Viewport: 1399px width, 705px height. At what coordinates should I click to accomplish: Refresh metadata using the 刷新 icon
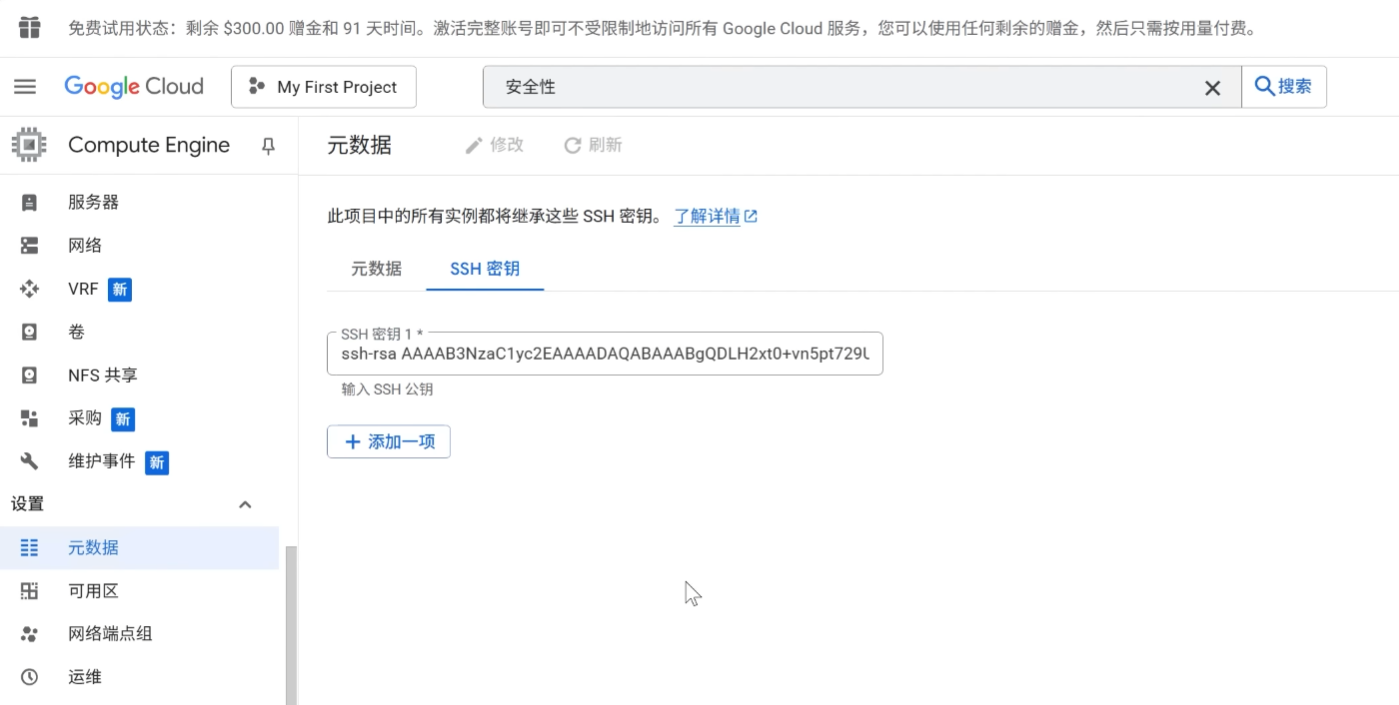point(592,145)
